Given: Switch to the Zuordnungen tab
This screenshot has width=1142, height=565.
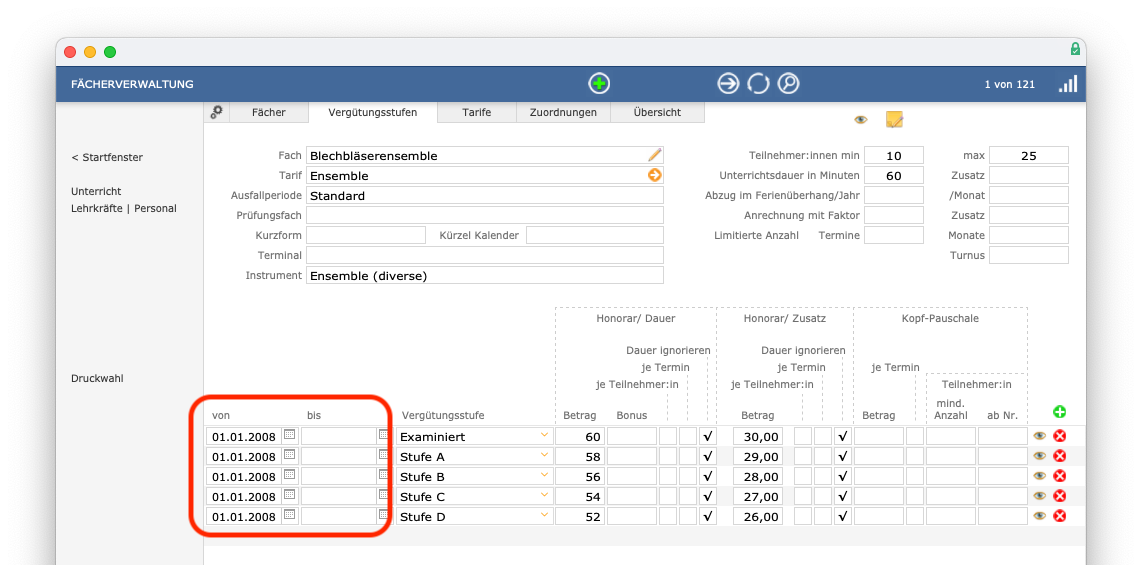Looking at the screenshot, I should pyautogui.click(x=563, y=112).
